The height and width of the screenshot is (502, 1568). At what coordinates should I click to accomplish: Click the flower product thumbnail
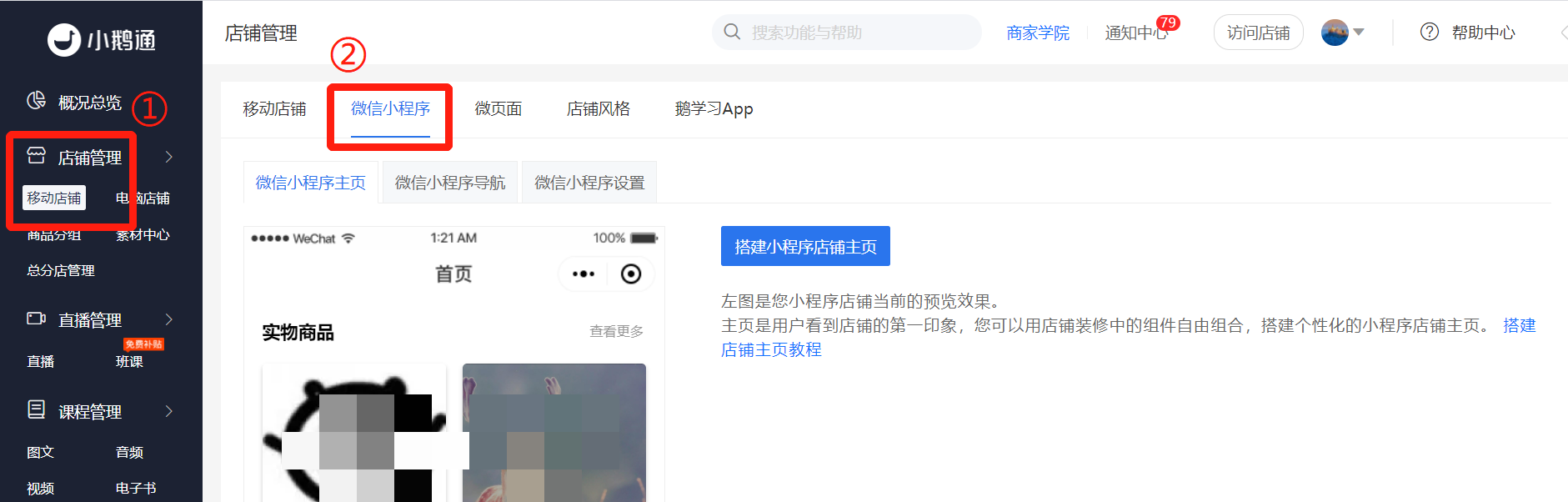554,434
